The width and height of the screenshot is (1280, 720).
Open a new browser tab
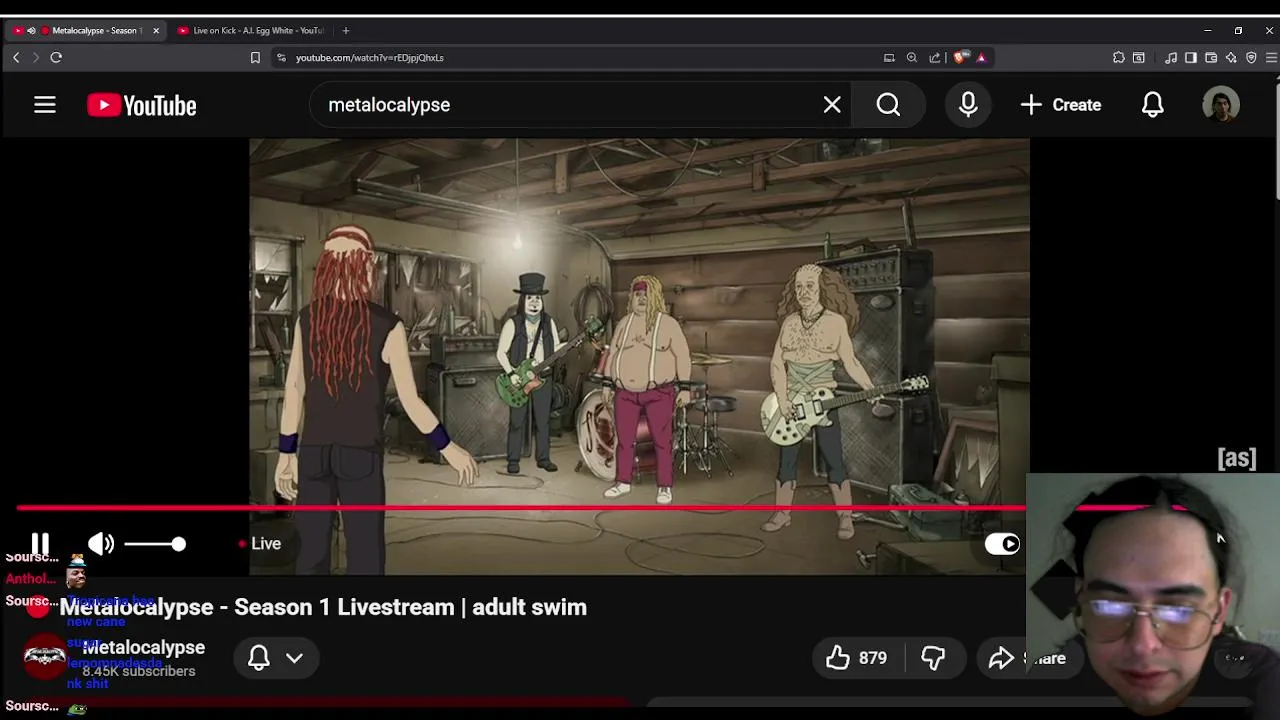pyautogui.click(x=346, y=31)
